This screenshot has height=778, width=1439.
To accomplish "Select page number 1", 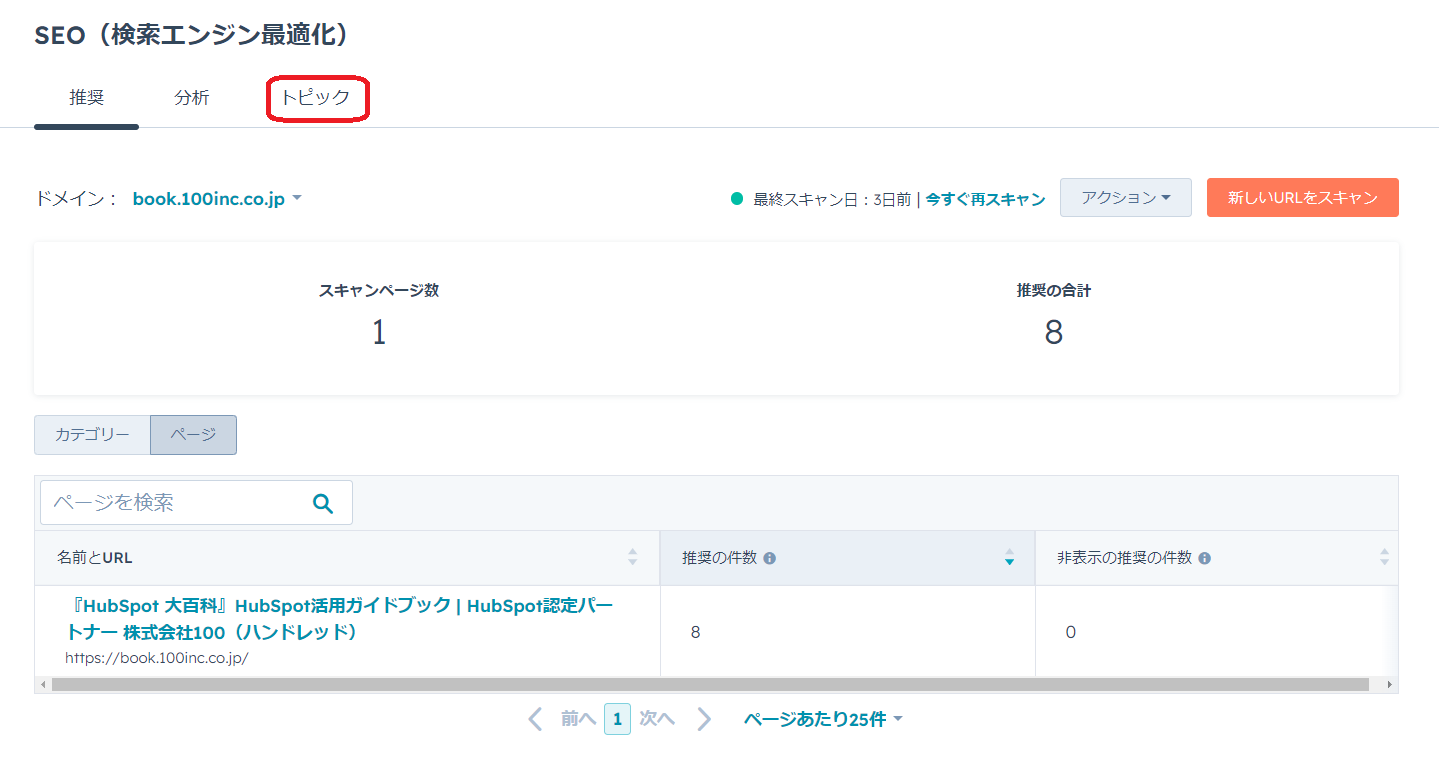I will 617,719.
